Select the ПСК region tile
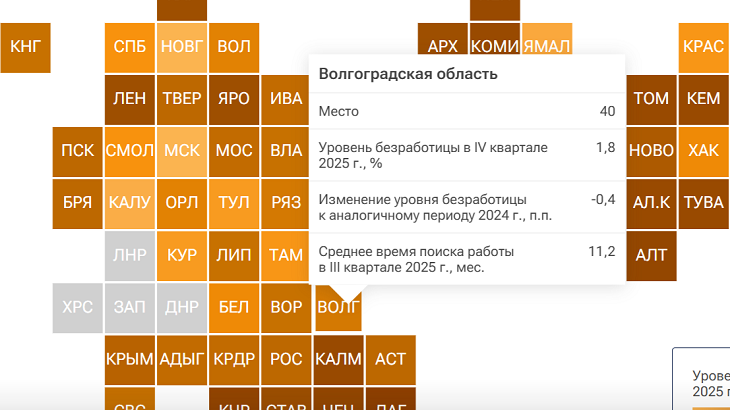This screenshot has height=410, width=730. point(77,150)
